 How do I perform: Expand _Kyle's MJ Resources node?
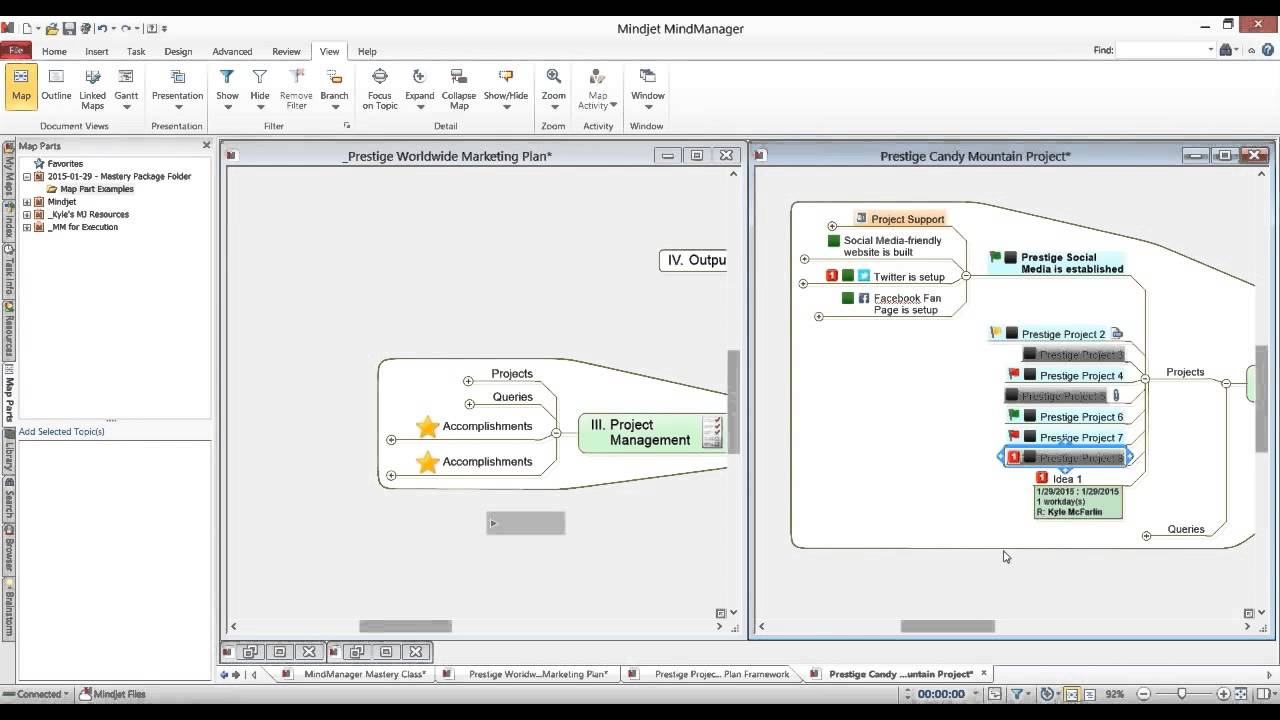click(27, 214)
